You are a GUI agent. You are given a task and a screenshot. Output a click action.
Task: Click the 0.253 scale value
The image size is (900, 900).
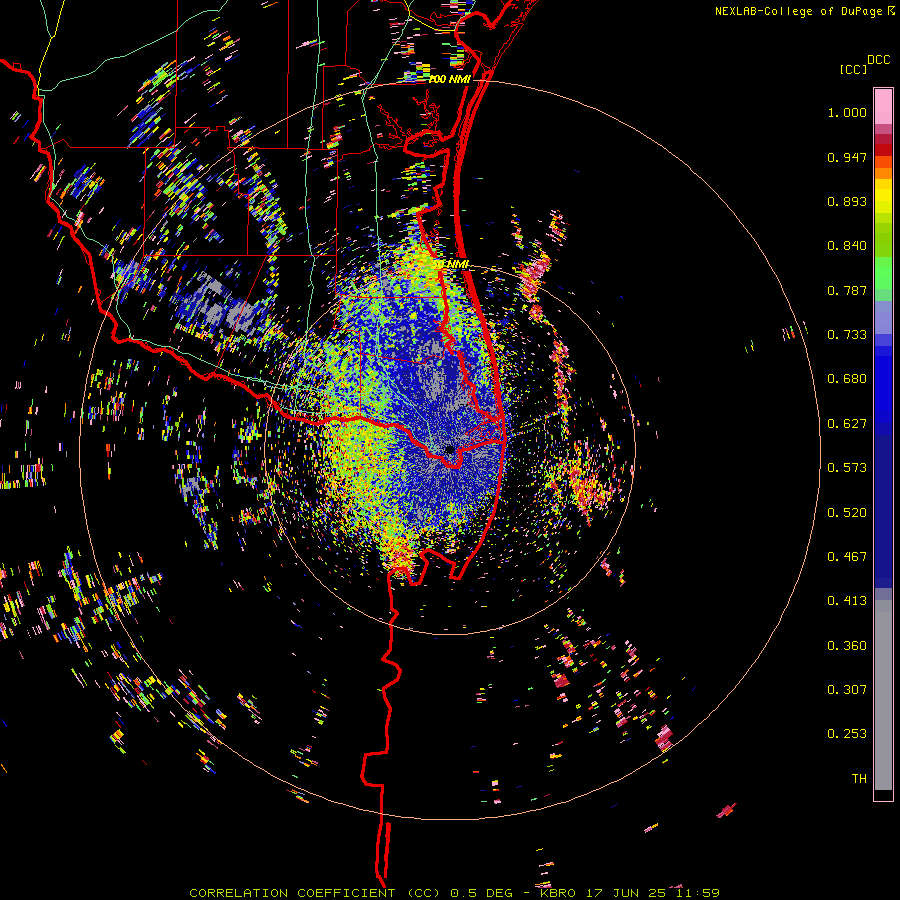[x=847, y=734]
